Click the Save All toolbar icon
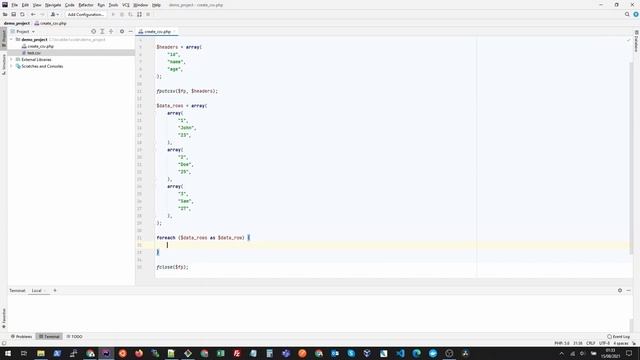640x360 pixels. click(13, 14)
